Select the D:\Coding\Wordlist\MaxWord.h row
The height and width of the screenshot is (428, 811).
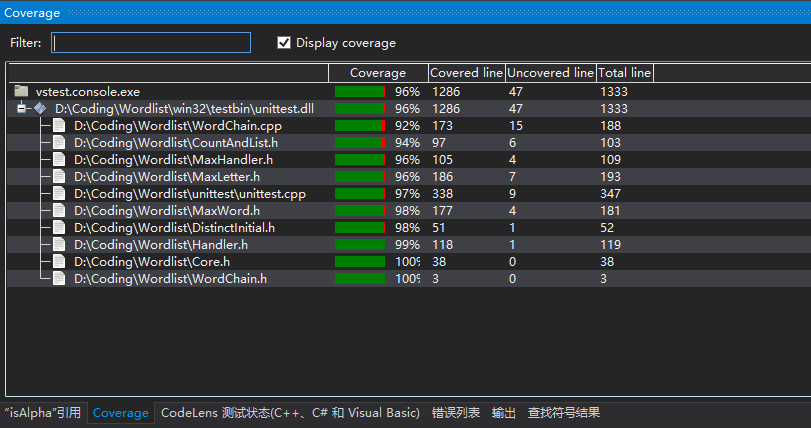[409, 211]
